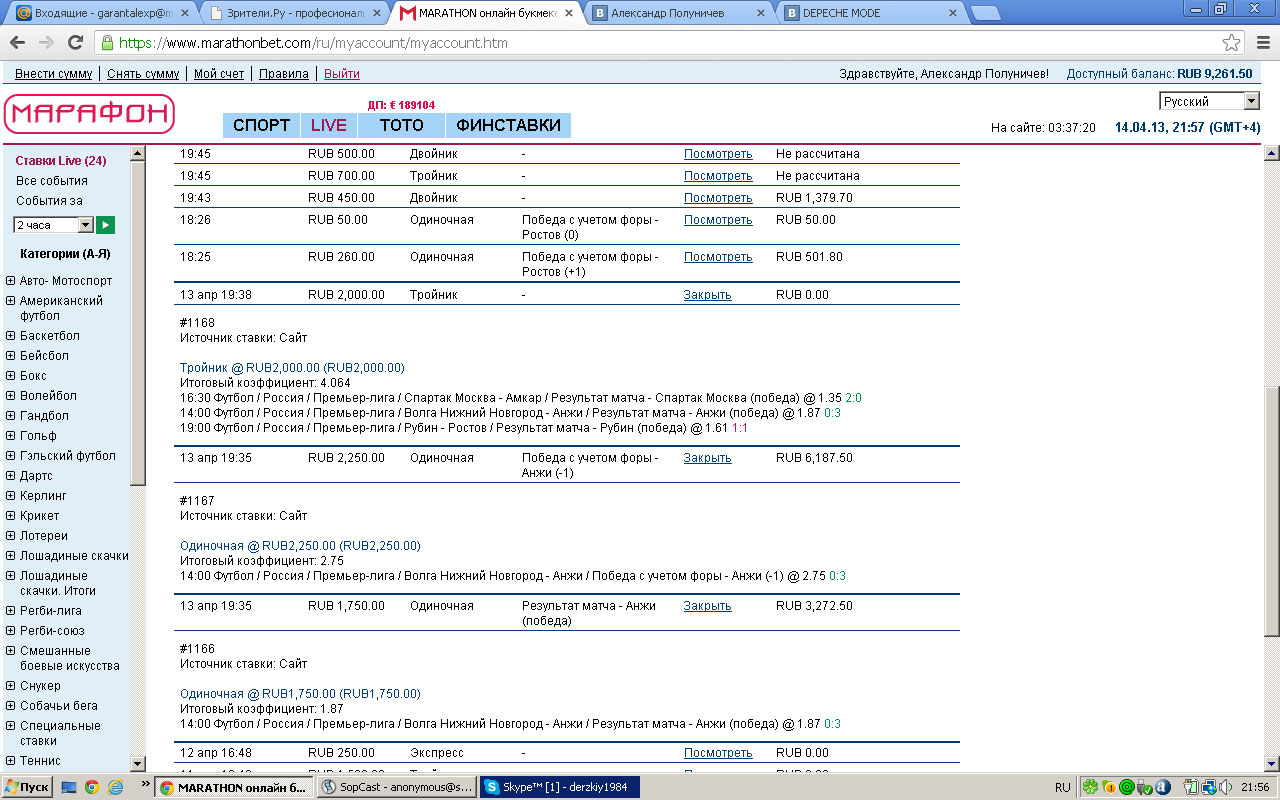Click Закрыть for the RUB 2,250.00 bet
1280x800 pixels.
[x=708, y=458]
